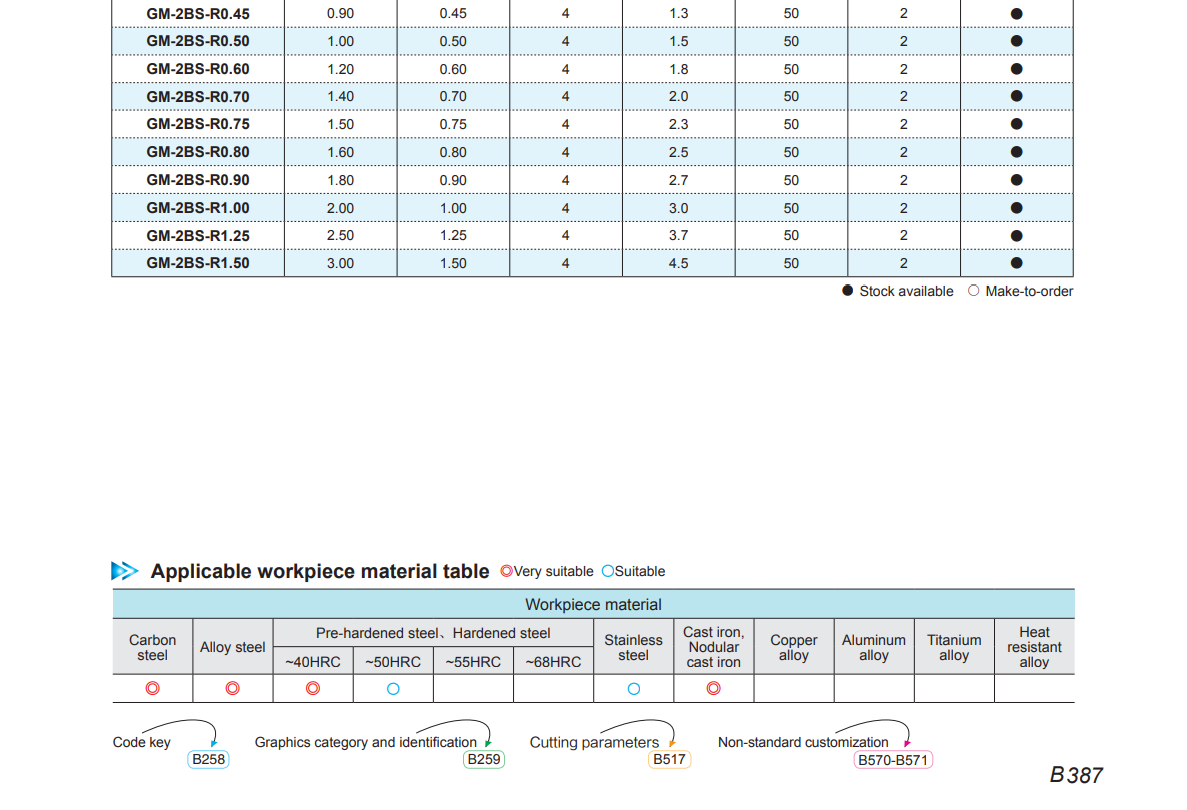Screen dimensions: 1187x810
Task: Select the red double-circle under Cast iron column
Action: click(713, 688)
